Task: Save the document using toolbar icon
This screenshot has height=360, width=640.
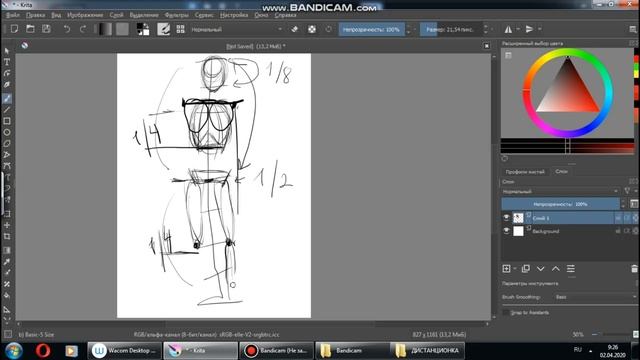Action: coord(46,29)
